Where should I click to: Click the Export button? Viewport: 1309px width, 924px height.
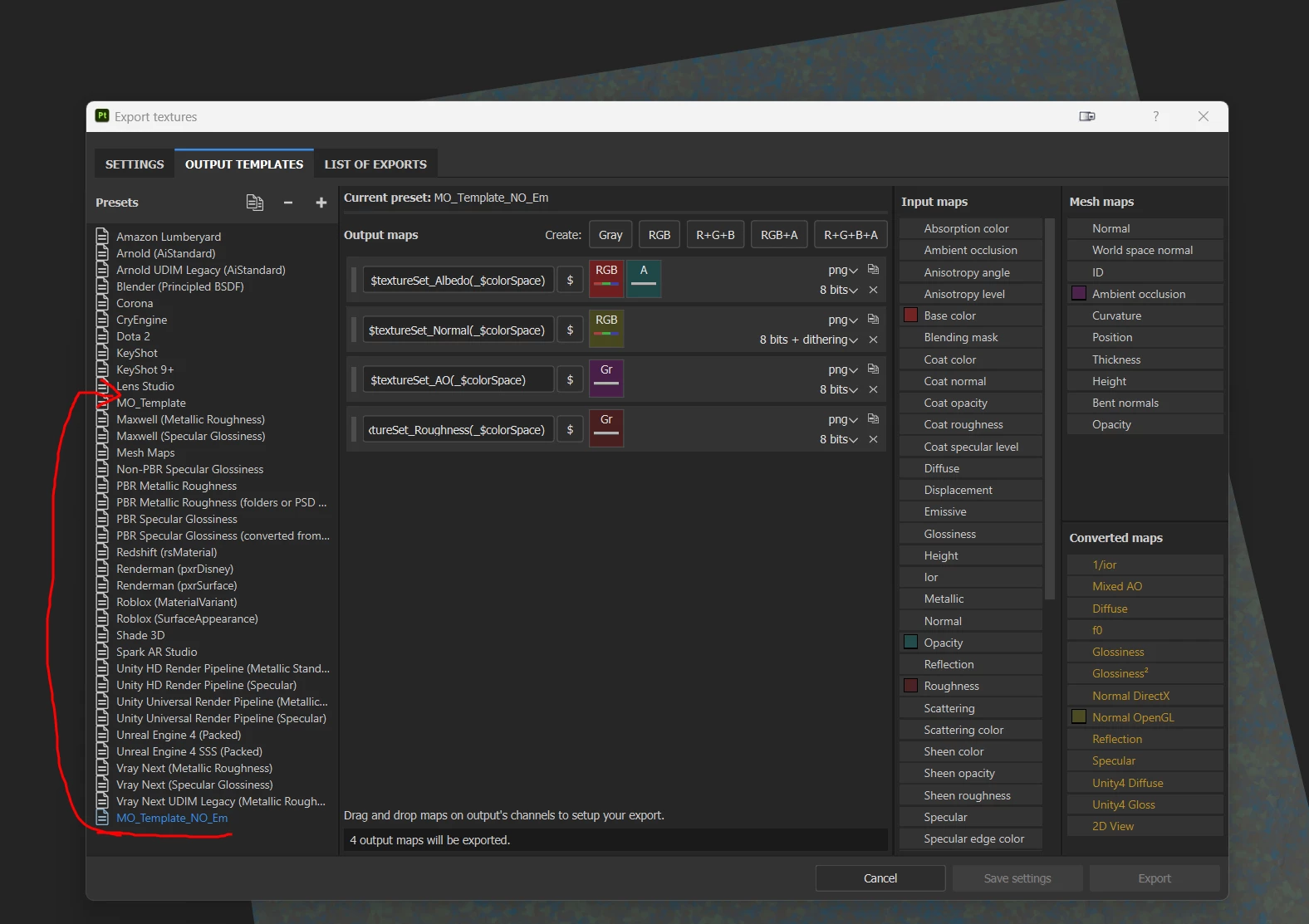[1155, 878]
